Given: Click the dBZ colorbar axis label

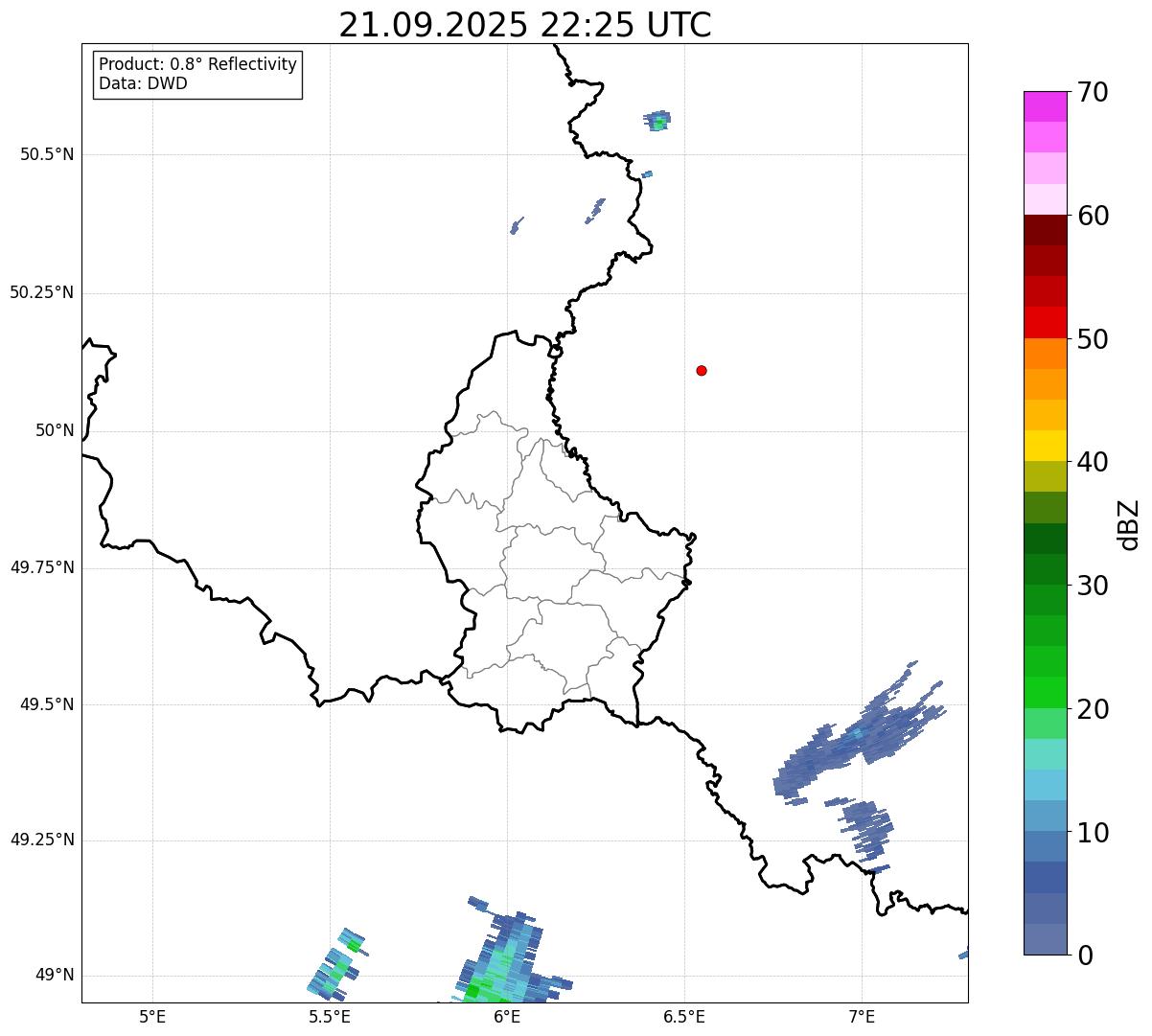Looking at the screenshot, I should (1129, 523).
